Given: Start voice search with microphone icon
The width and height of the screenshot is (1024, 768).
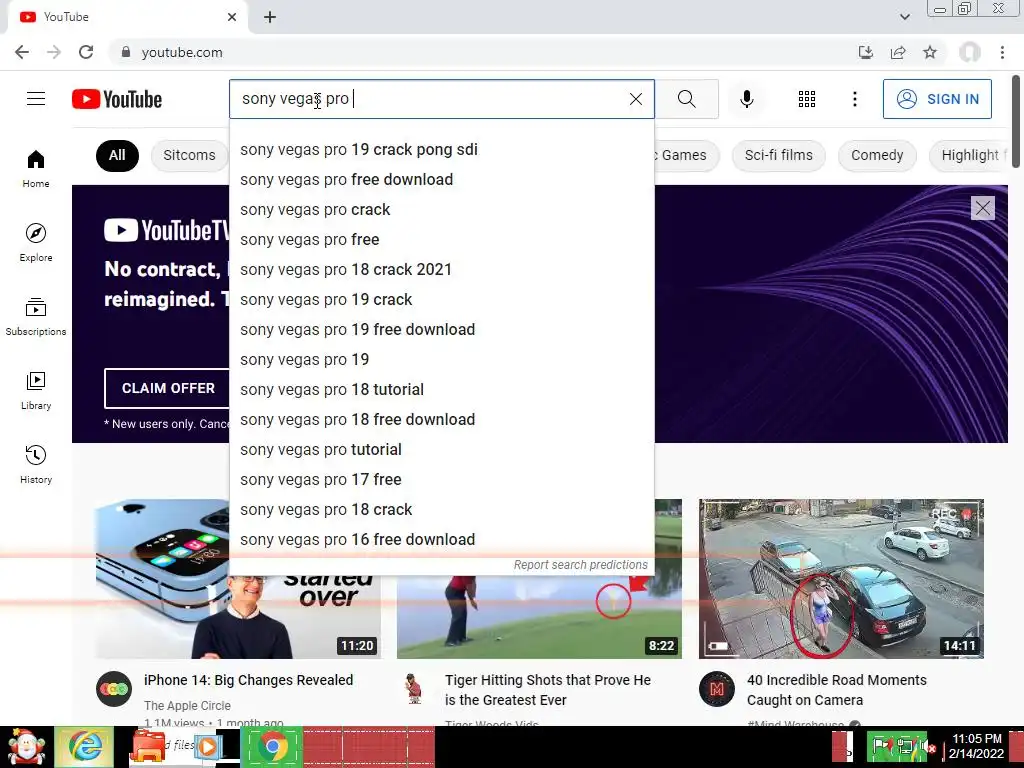Looking at the screenshot, I should point(746,99).
